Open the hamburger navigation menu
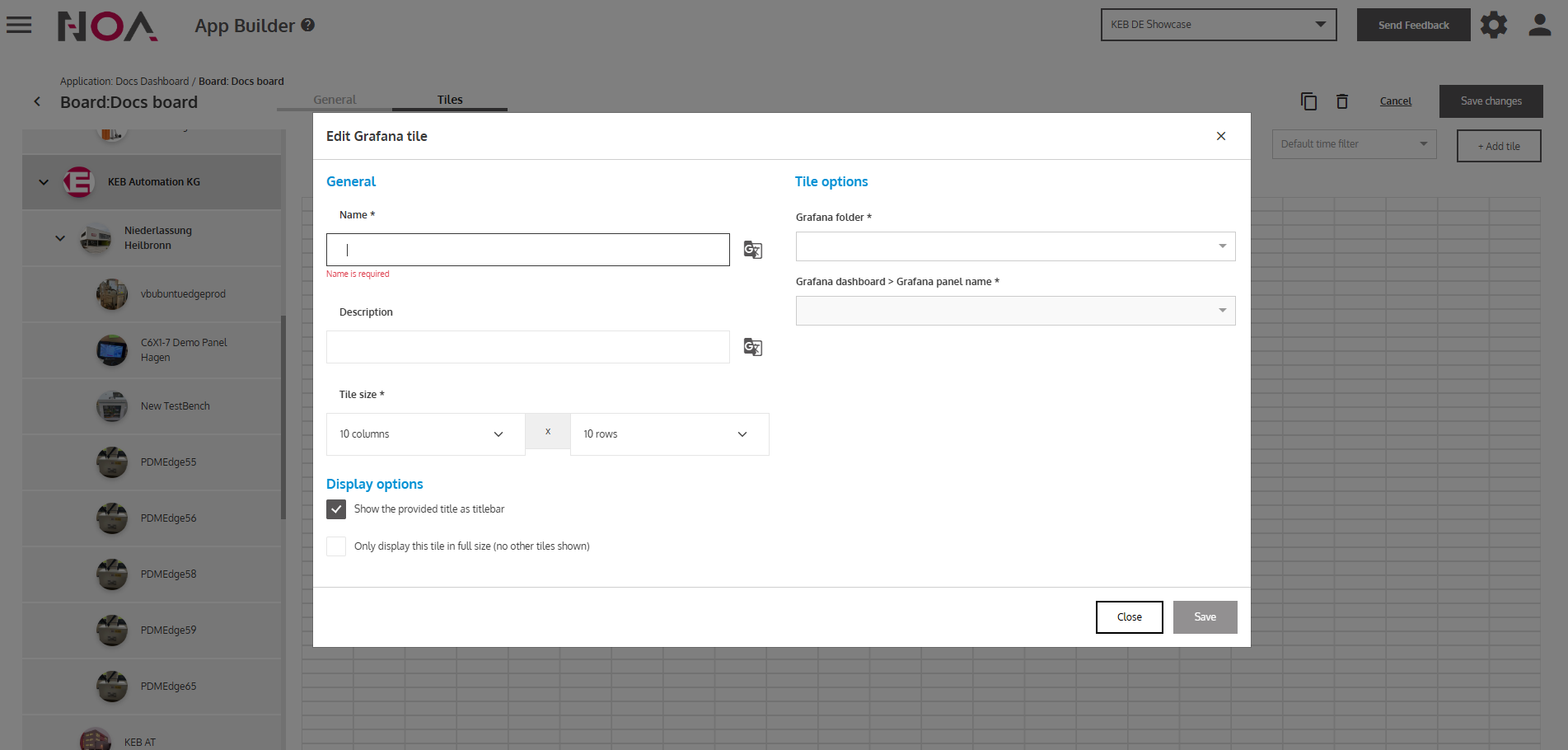Screen dimensions: 1568x750 tap(19, 25)
